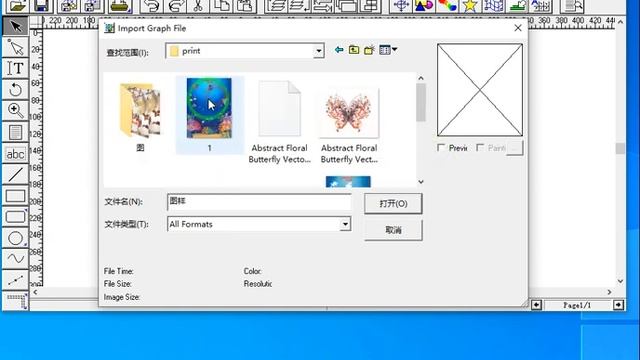Click the Cancel (取消) button
The image size is (640, 360).
coord(393,230)
